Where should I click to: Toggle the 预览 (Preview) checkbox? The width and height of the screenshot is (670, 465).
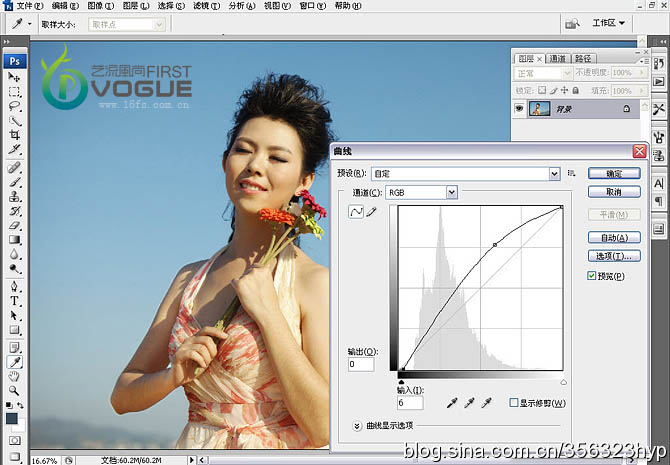click(593, 276)
